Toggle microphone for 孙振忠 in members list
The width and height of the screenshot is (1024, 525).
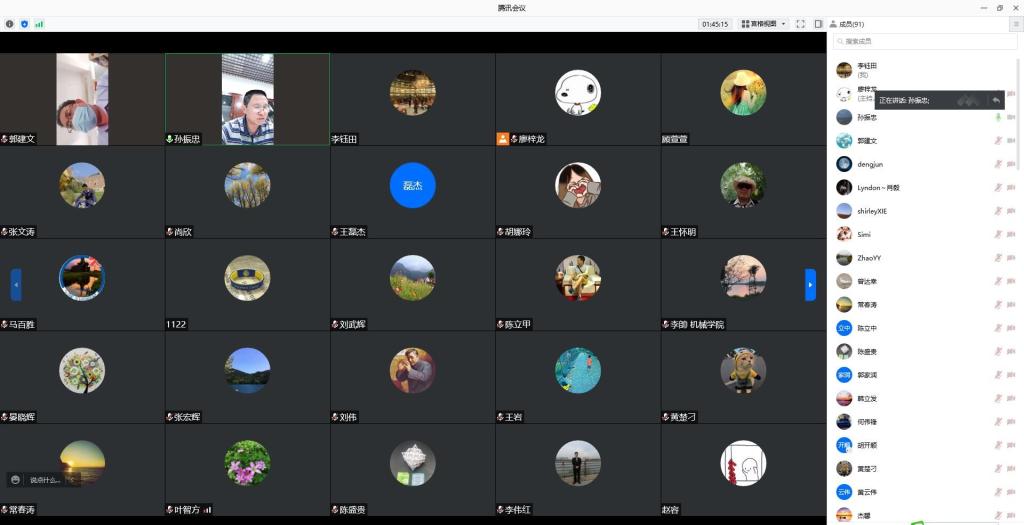coord(998,117)
